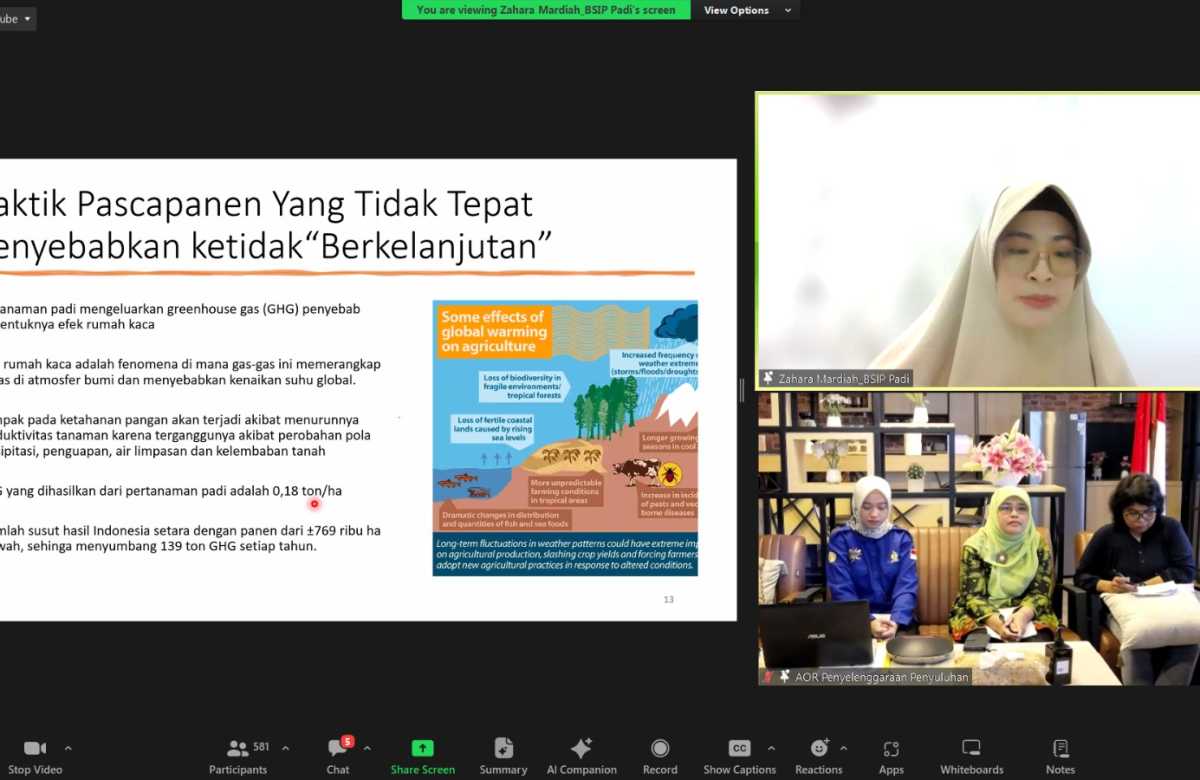This screenshot has height=780, width=1200.
Task: Expand video options chevron beside Stop Video
Action: (x=68, y=748)
